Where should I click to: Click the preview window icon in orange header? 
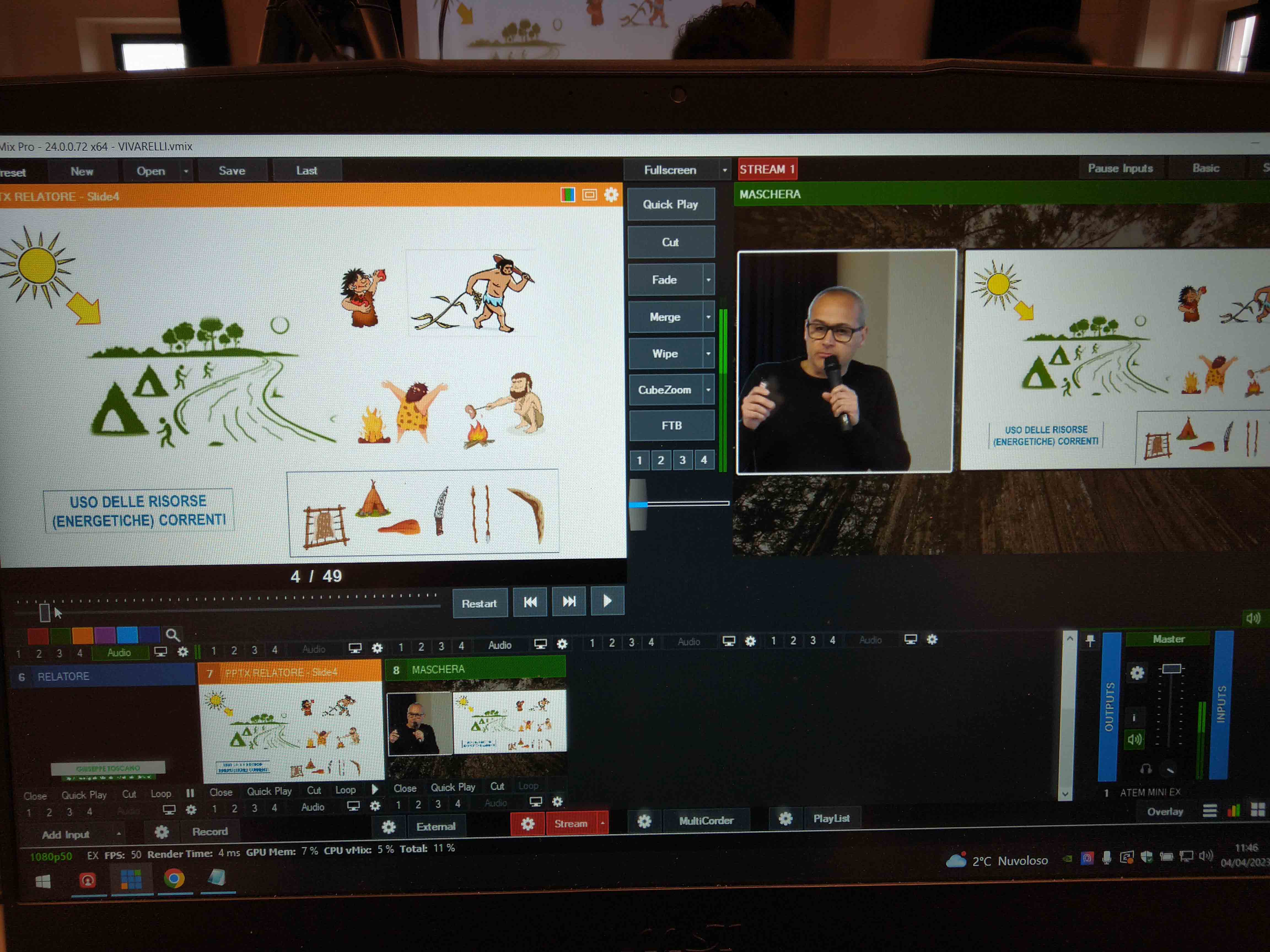pos(590,195)
